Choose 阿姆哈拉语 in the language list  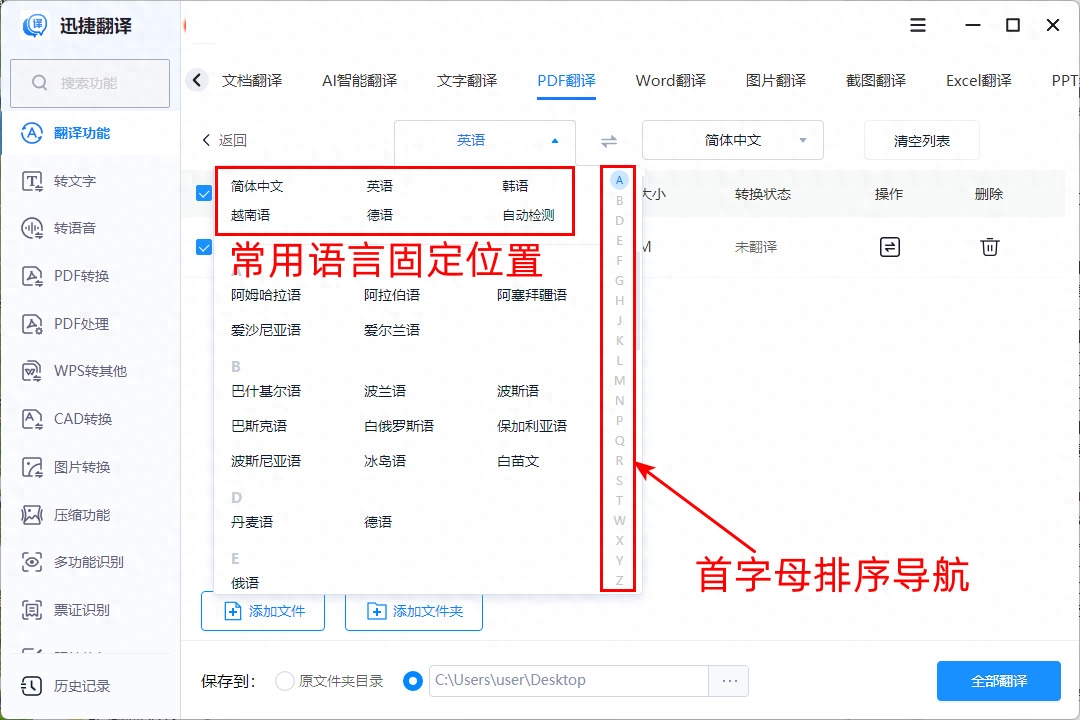pyautogui.click(x=266, y=296)
